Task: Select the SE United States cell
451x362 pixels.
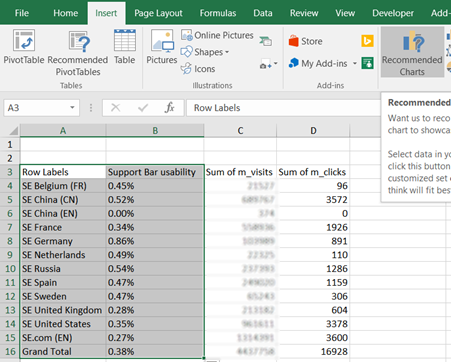Action: [63, 324]
